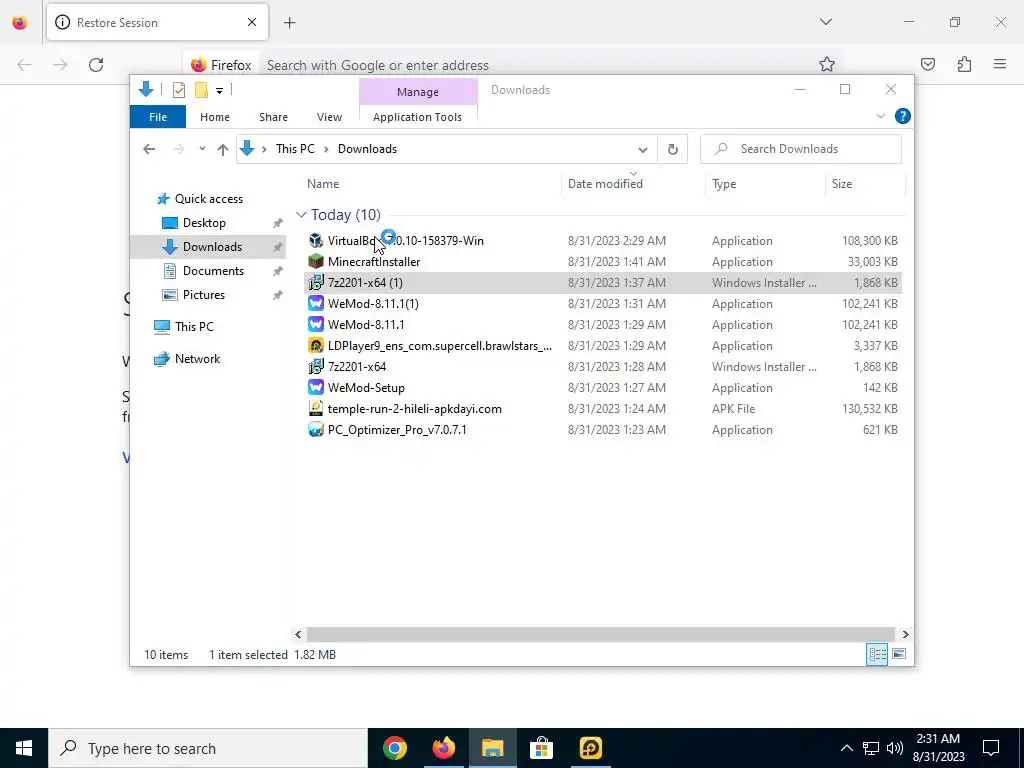
Task: Select This PC in navigation pane
Action: 194,327
